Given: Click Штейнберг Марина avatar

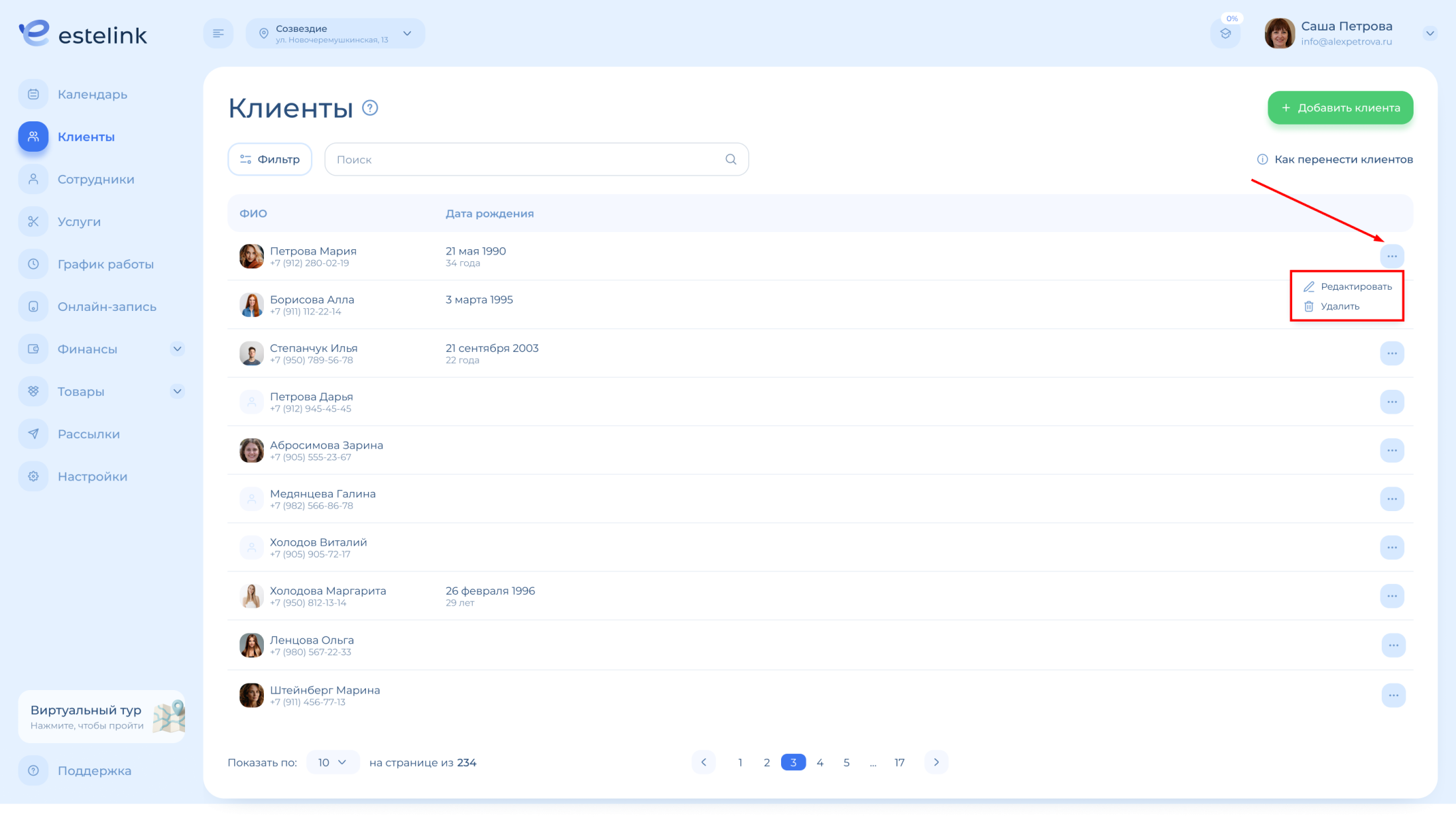Looking at the screenshot, I should [251, 695].
